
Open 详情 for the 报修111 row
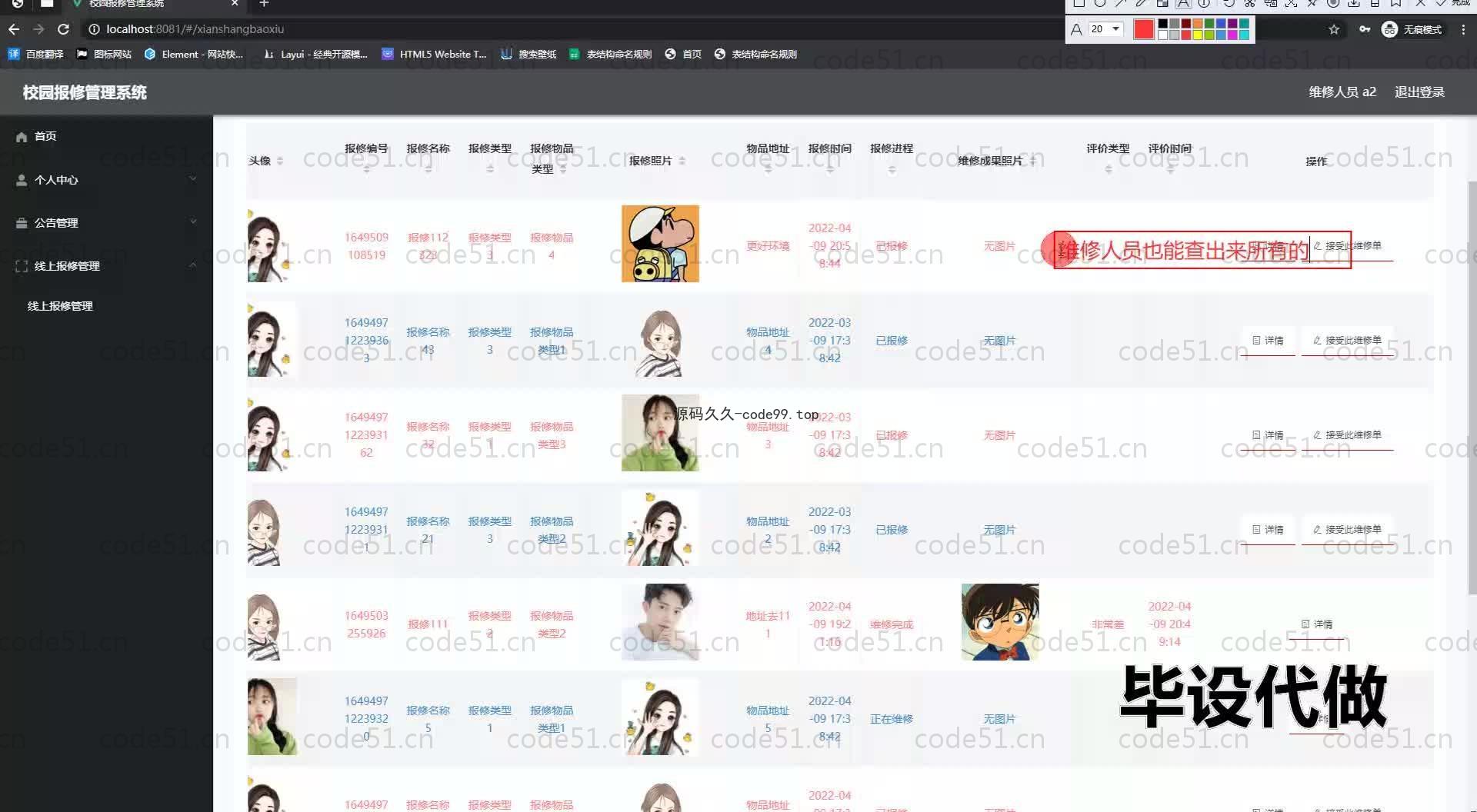1317,624
